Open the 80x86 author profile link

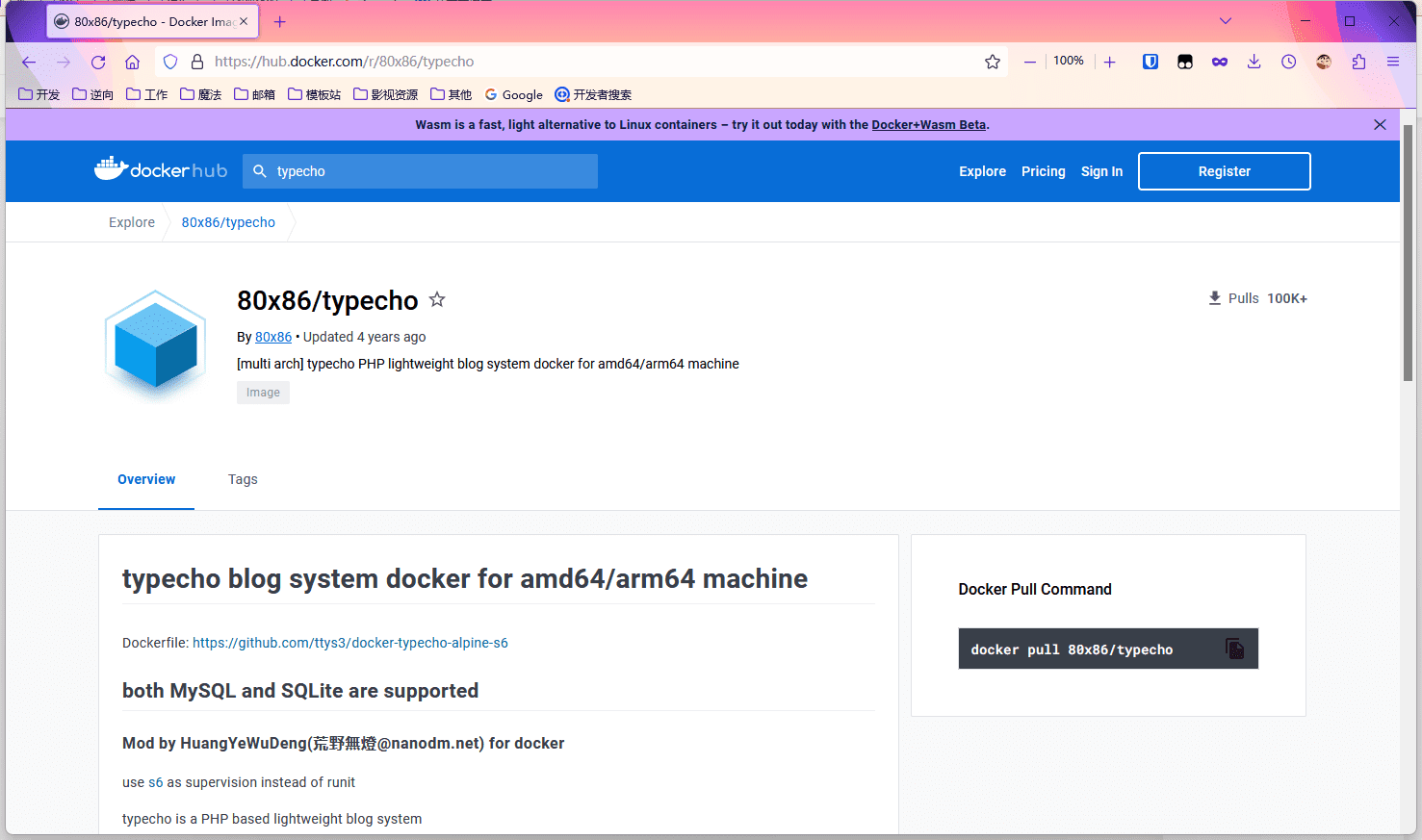tap(273, 337)
